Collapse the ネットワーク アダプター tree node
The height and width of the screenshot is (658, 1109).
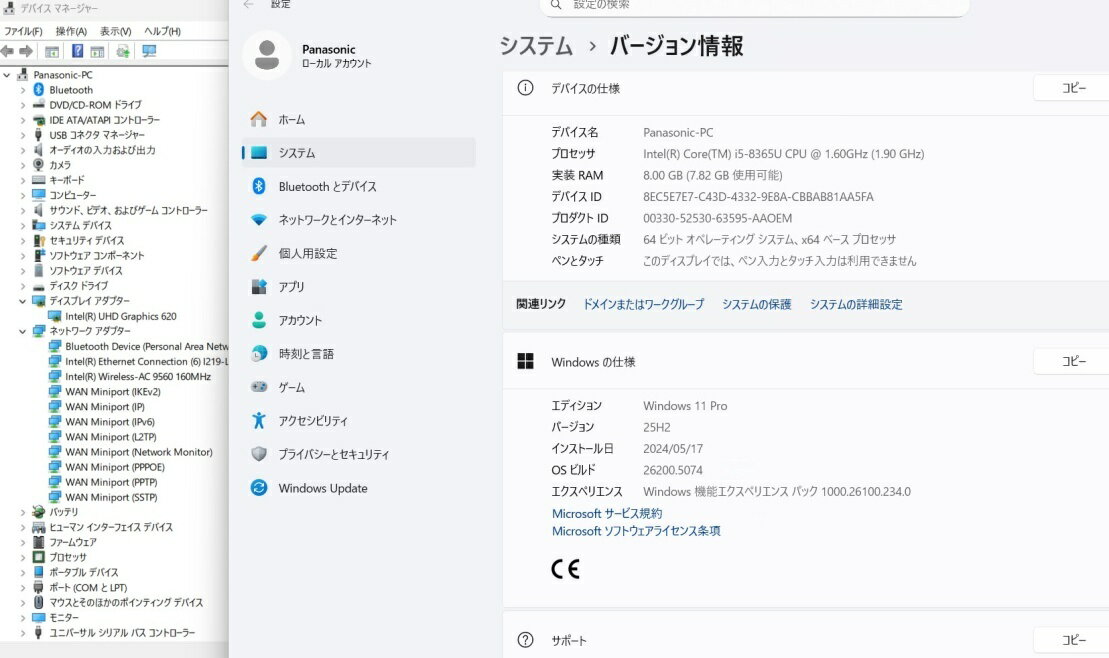click(x=23, y=331)
